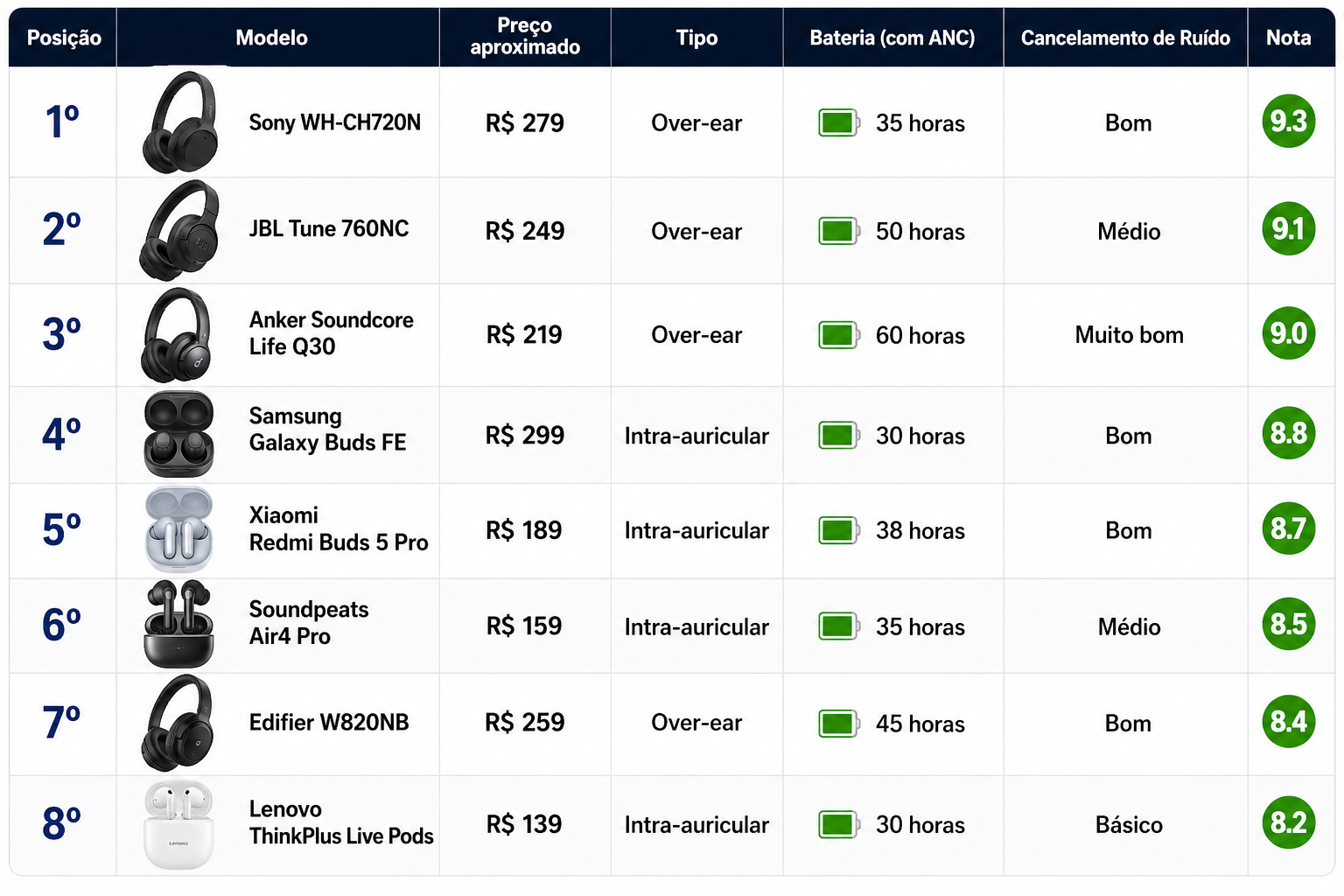Screen dimensions: 1344x896
Task: Select "Bom" in the Edifier W820NB row
Action: (x=1128, y=724)
